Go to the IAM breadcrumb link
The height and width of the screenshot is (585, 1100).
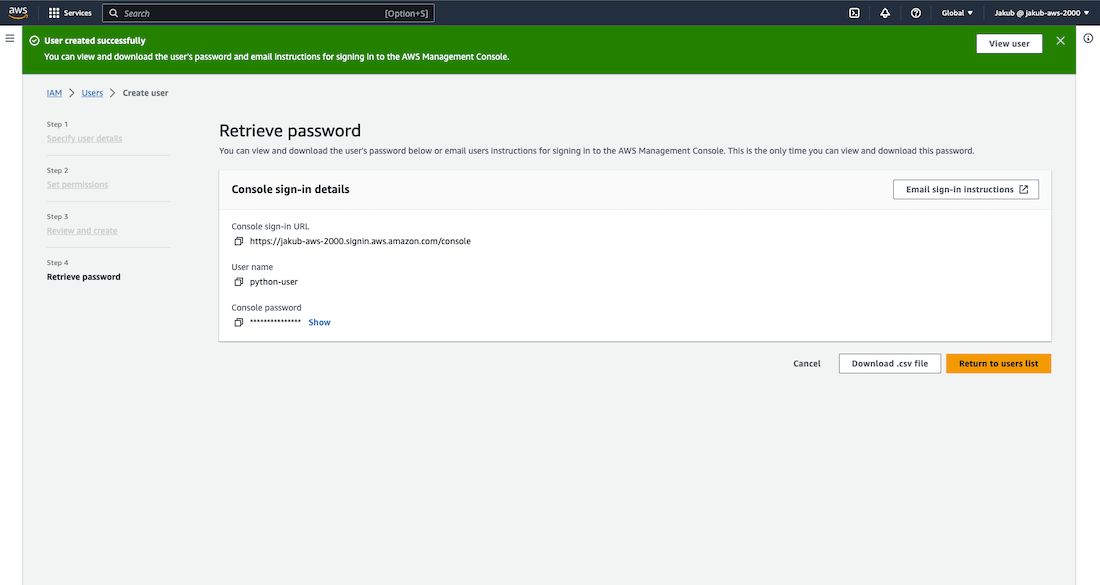(x=54, y=93)
